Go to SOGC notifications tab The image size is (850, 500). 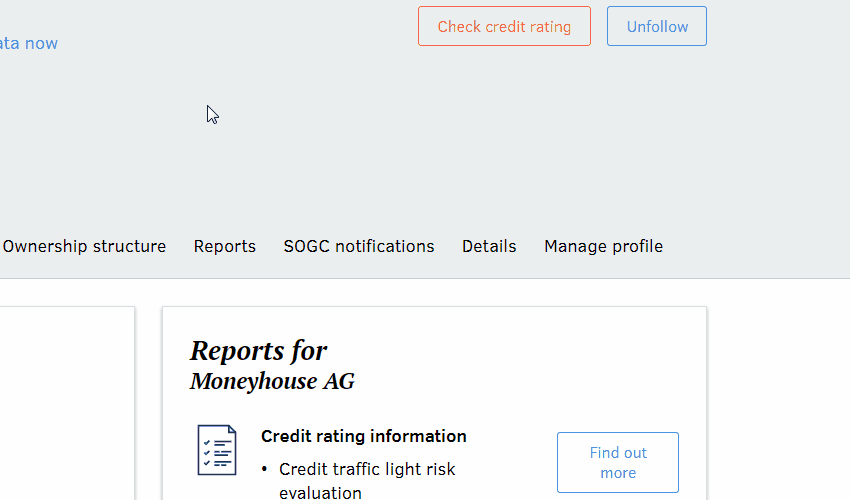point(358,246)
